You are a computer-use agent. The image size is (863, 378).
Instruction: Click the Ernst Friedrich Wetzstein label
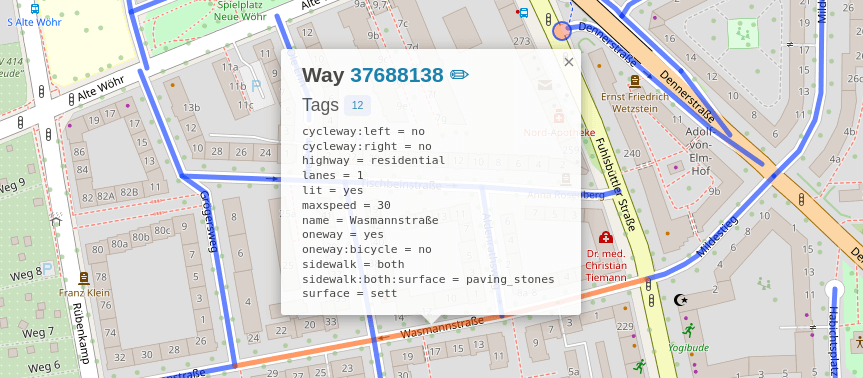coord(635,102)
